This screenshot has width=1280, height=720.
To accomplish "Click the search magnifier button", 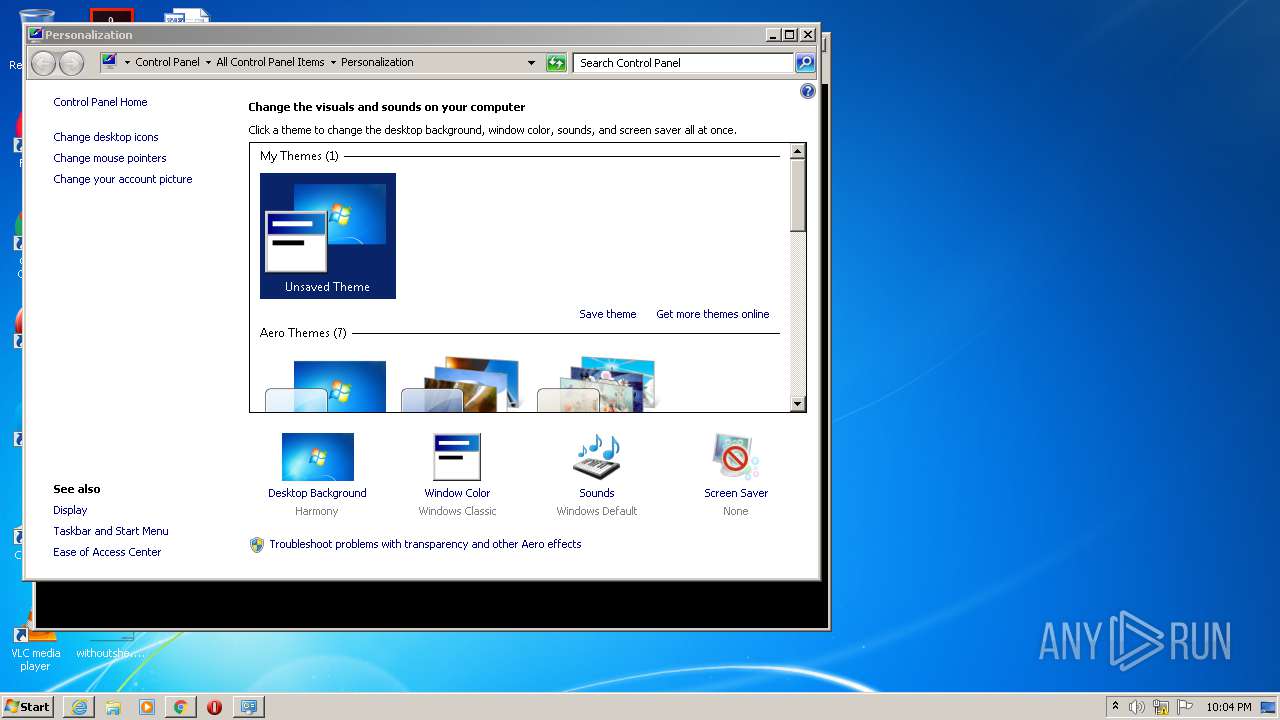I will click(x=805, y=63).
